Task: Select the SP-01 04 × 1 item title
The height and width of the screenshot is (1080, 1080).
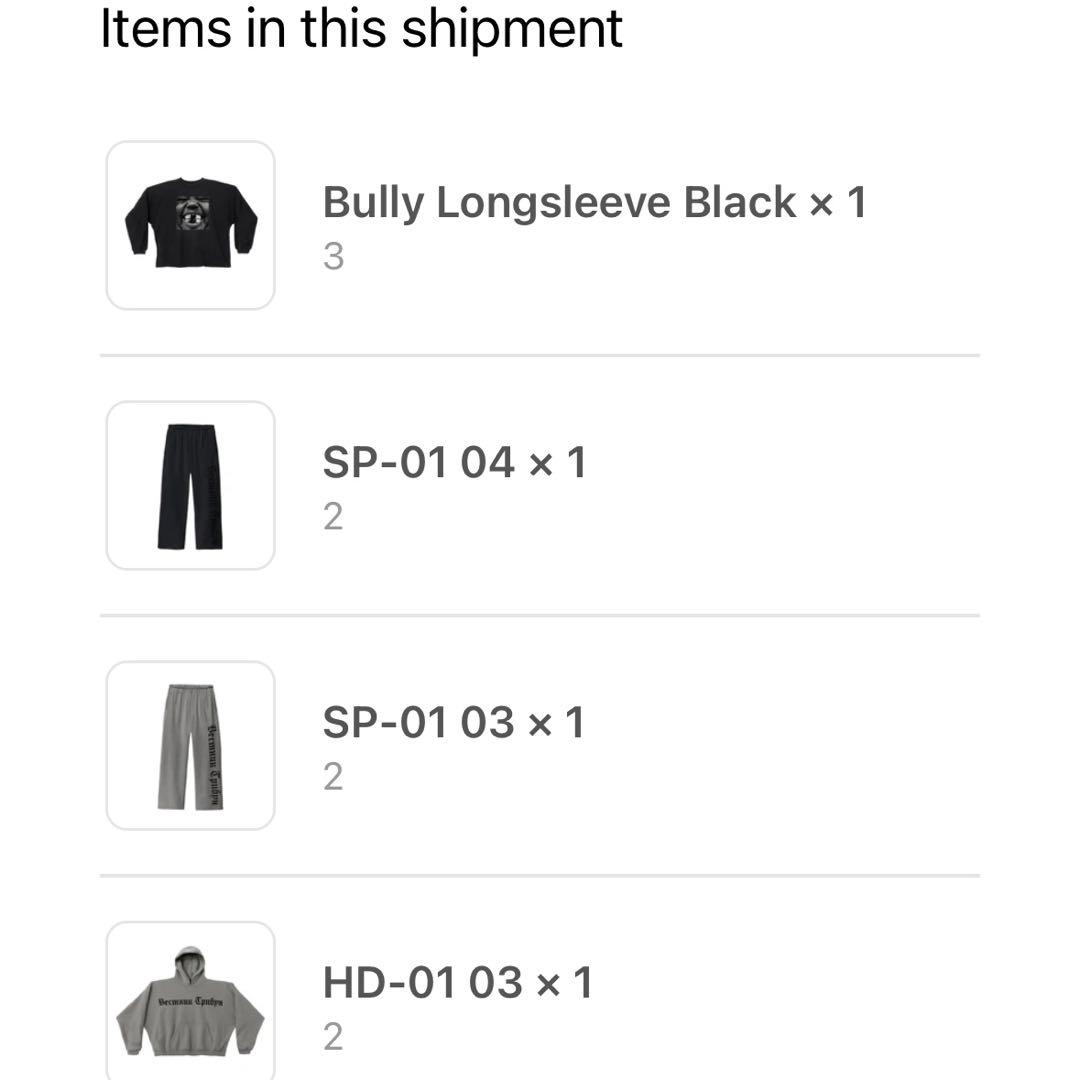Action: 455,462
